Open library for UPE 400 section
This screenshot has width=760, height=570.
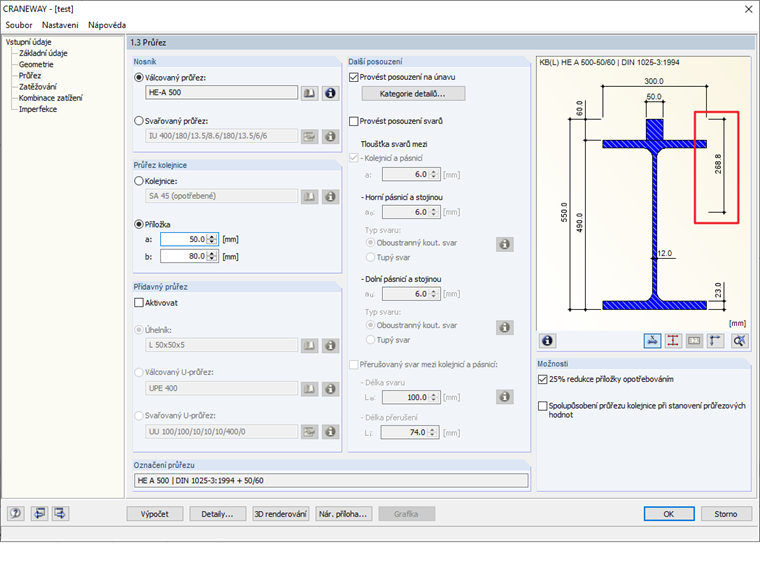(x=309, y=389)
